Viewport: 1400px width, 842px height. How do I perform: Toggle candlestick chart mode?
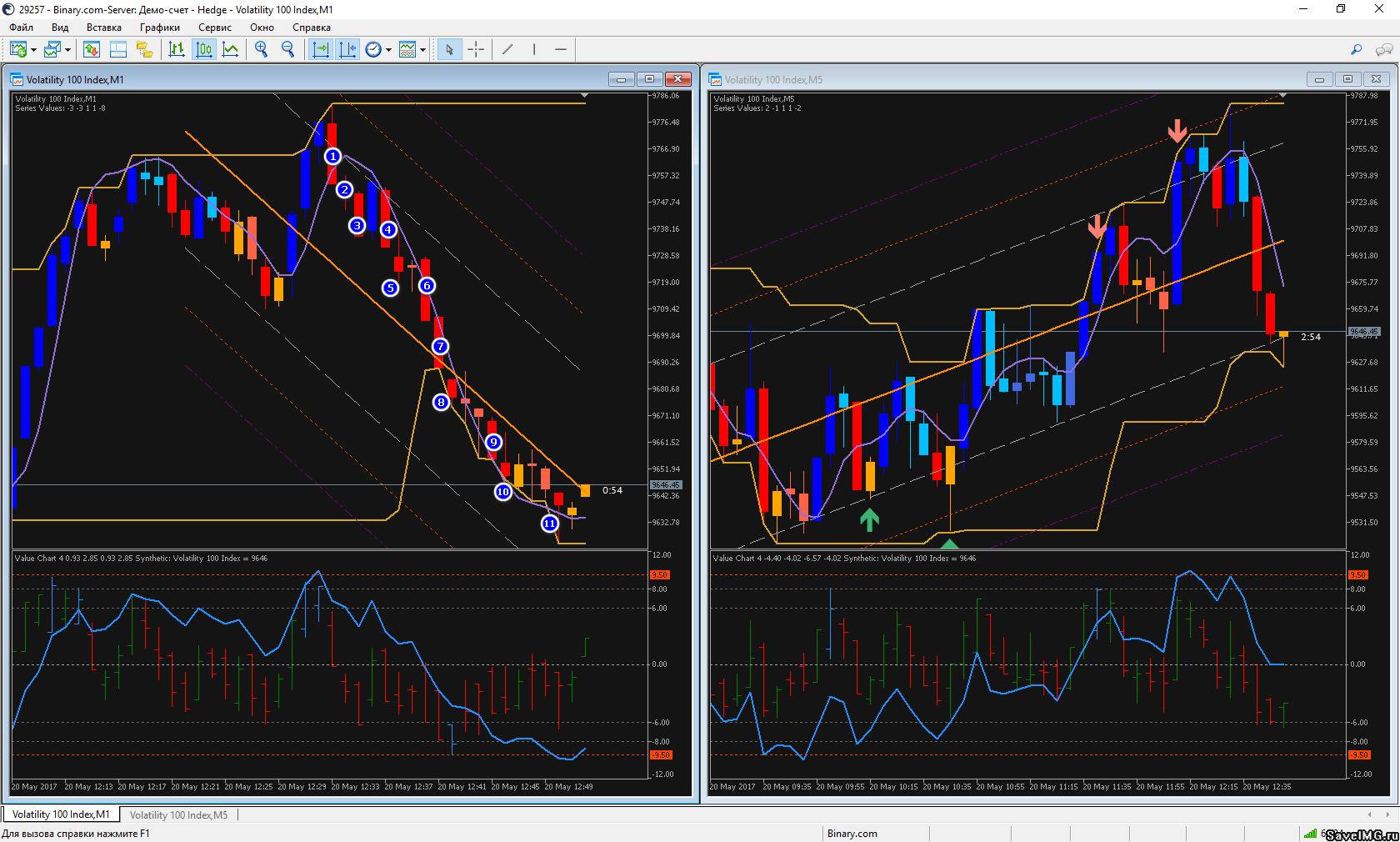click(x=204, y=50)
